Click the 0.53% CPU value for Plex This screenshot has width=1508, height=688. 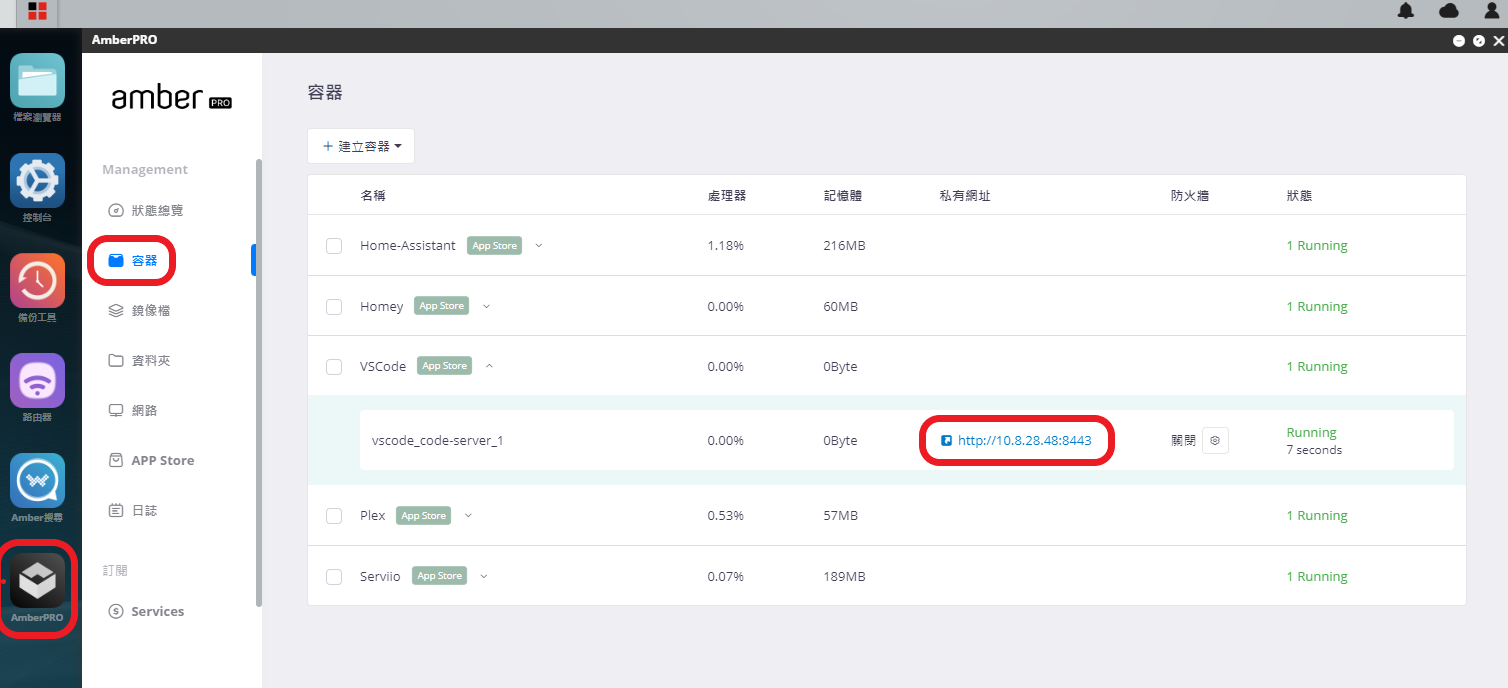[725, 516]
